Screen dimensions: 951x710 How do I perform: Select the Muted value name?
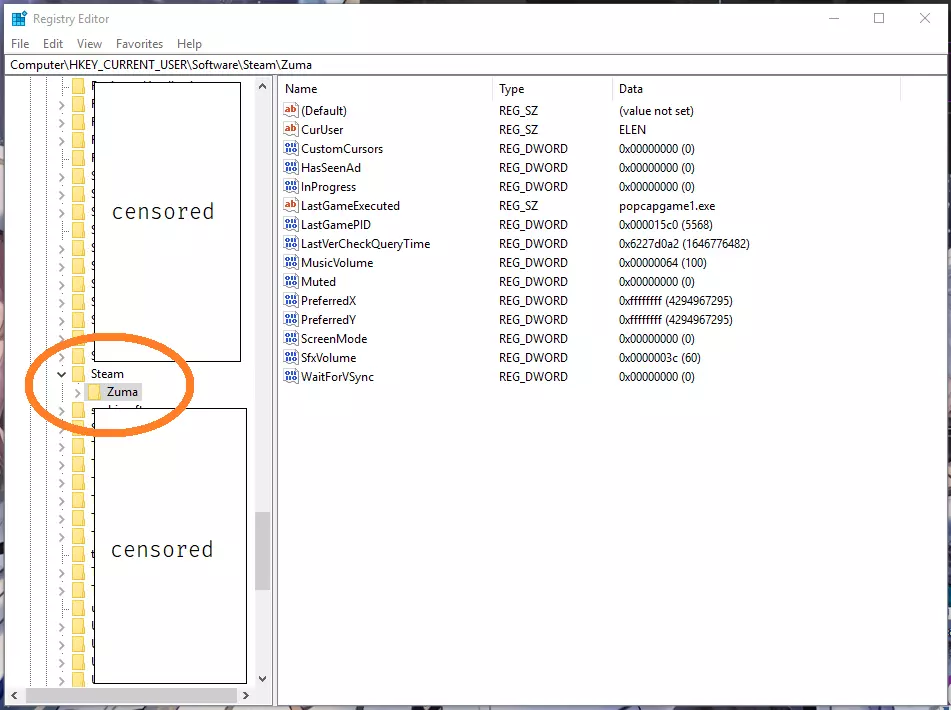click(x=318, y=282)
